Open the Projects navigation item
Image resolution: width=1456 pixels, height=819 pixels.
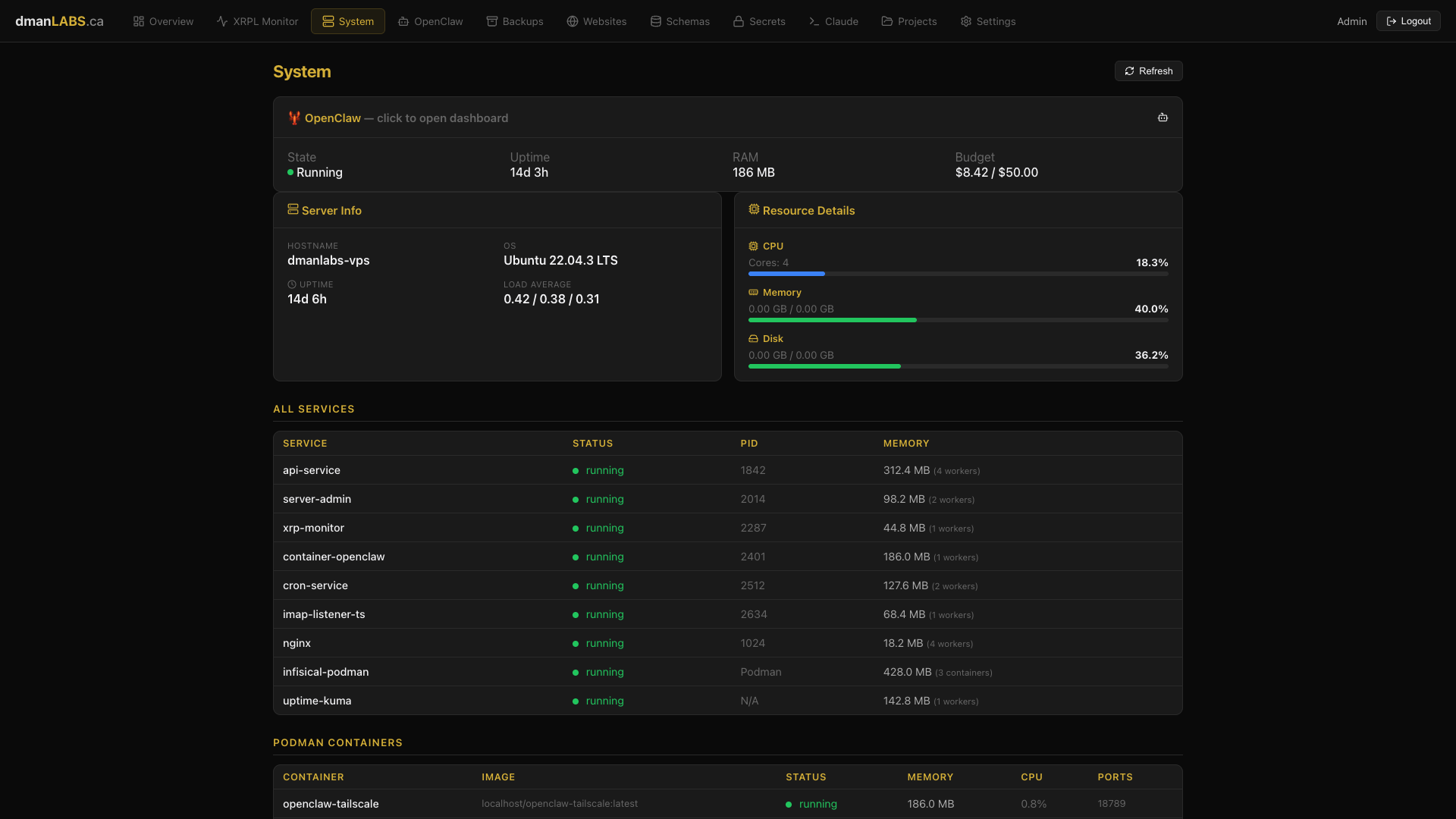coord(909,21)
